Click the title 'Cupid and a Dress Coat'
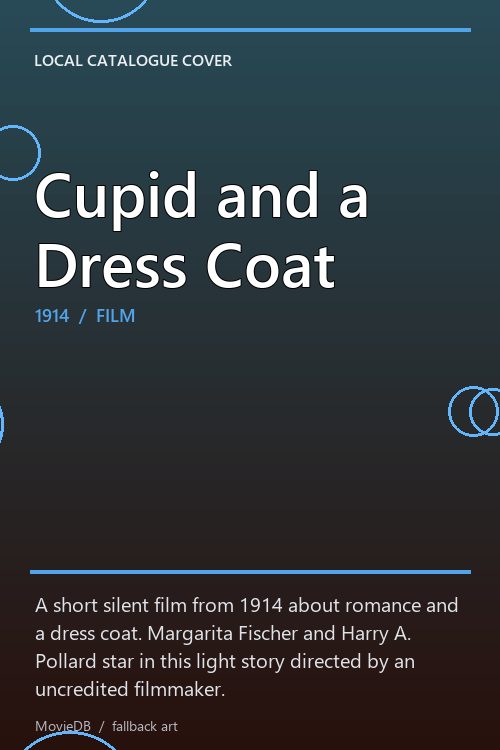Screen dimensions: 500x750 coord(201,230)
